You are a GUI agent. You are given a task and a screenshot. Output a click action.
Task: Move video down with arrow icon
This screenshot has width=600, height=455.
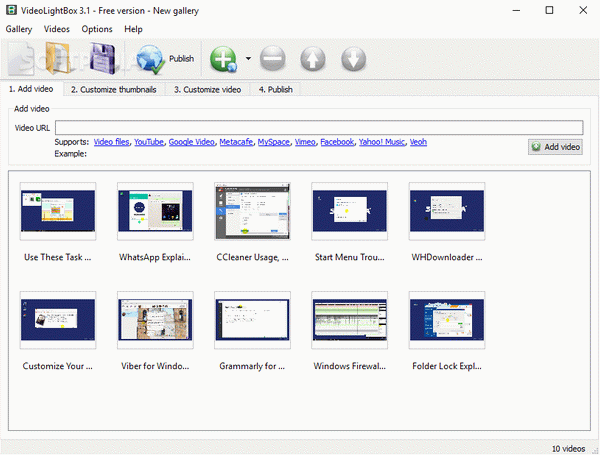(x=353, y=59)
